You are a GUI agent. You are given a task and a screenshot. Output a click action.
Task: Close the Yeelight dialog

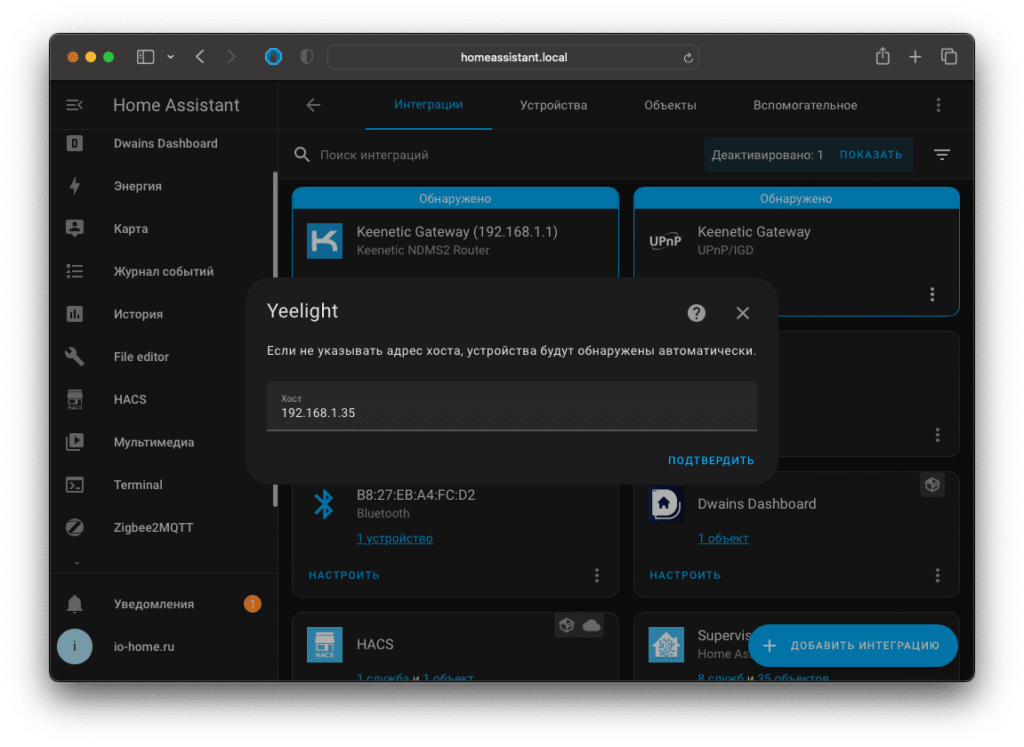coord(743,313)
